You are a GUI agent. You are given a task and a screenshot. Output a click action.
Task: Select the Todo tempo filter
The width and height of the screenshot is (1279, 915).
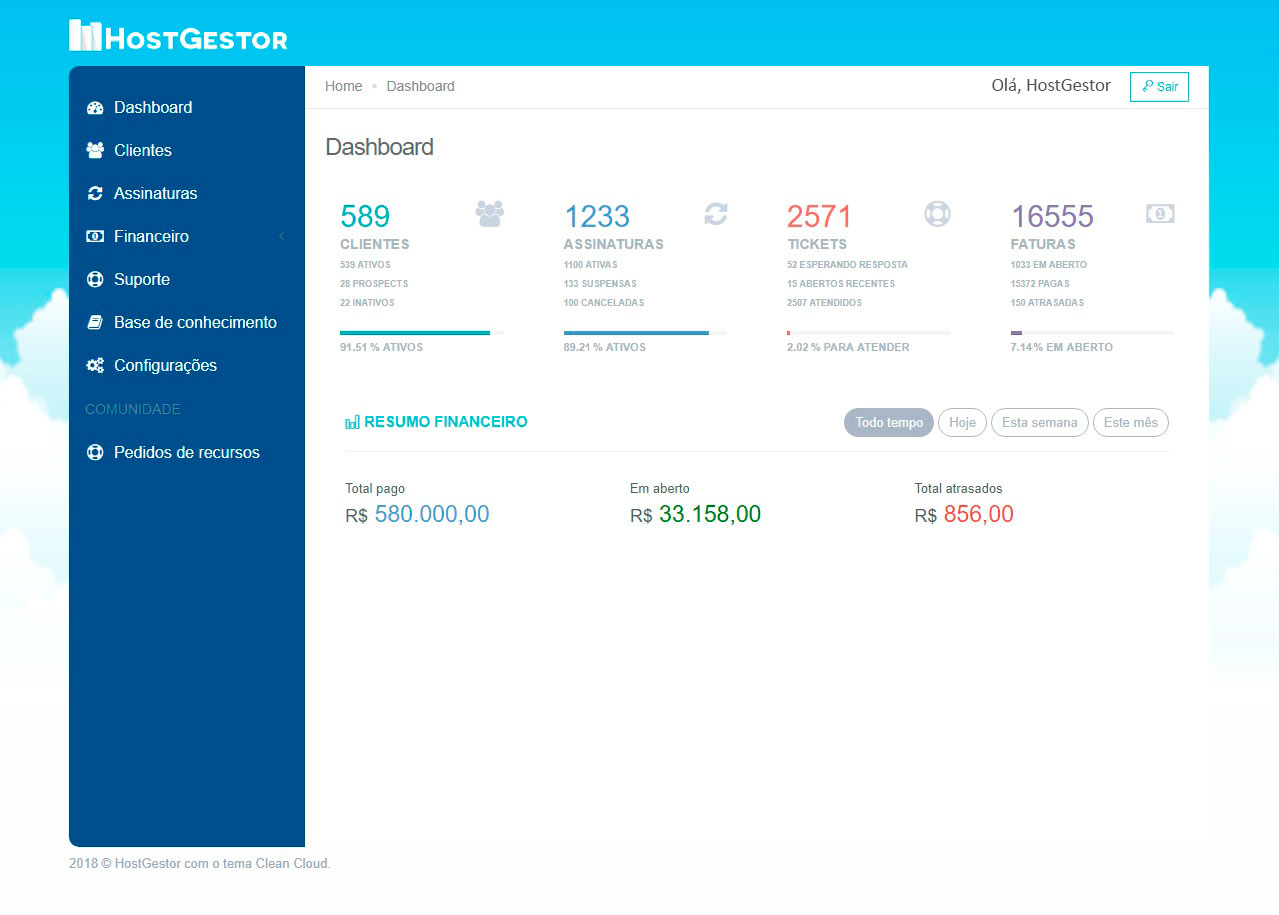point(888,423)
